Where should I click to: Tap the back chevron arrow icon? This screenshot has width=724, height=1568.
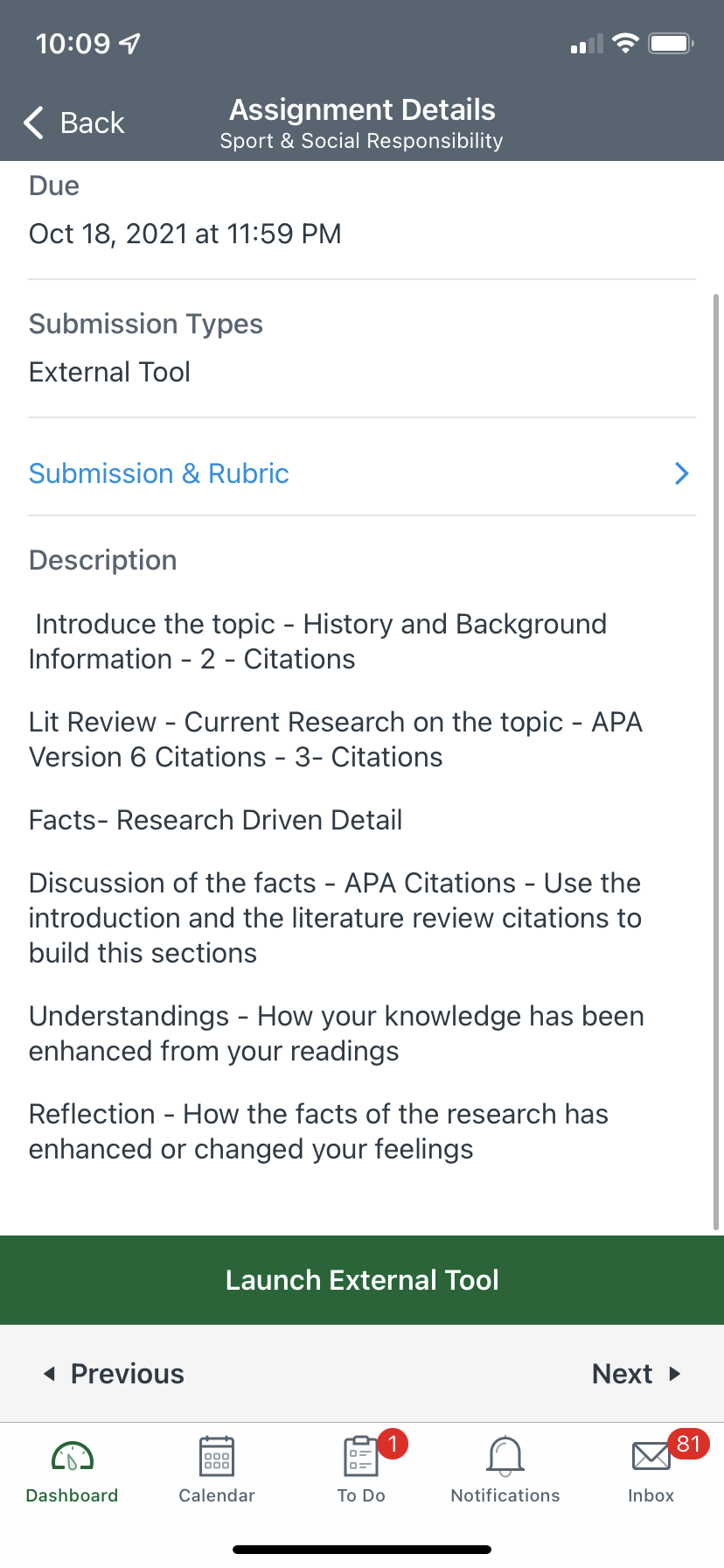click(x=34, y=122)
